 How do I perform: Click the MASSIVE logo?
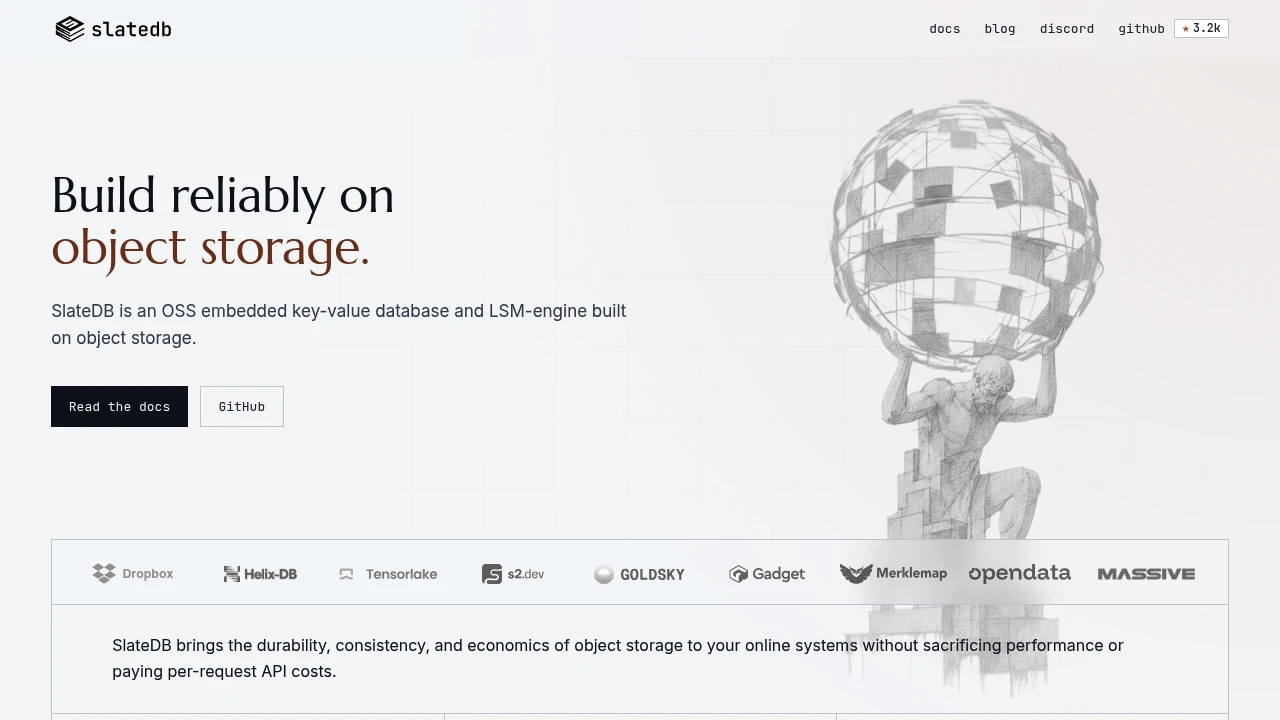1146,574
